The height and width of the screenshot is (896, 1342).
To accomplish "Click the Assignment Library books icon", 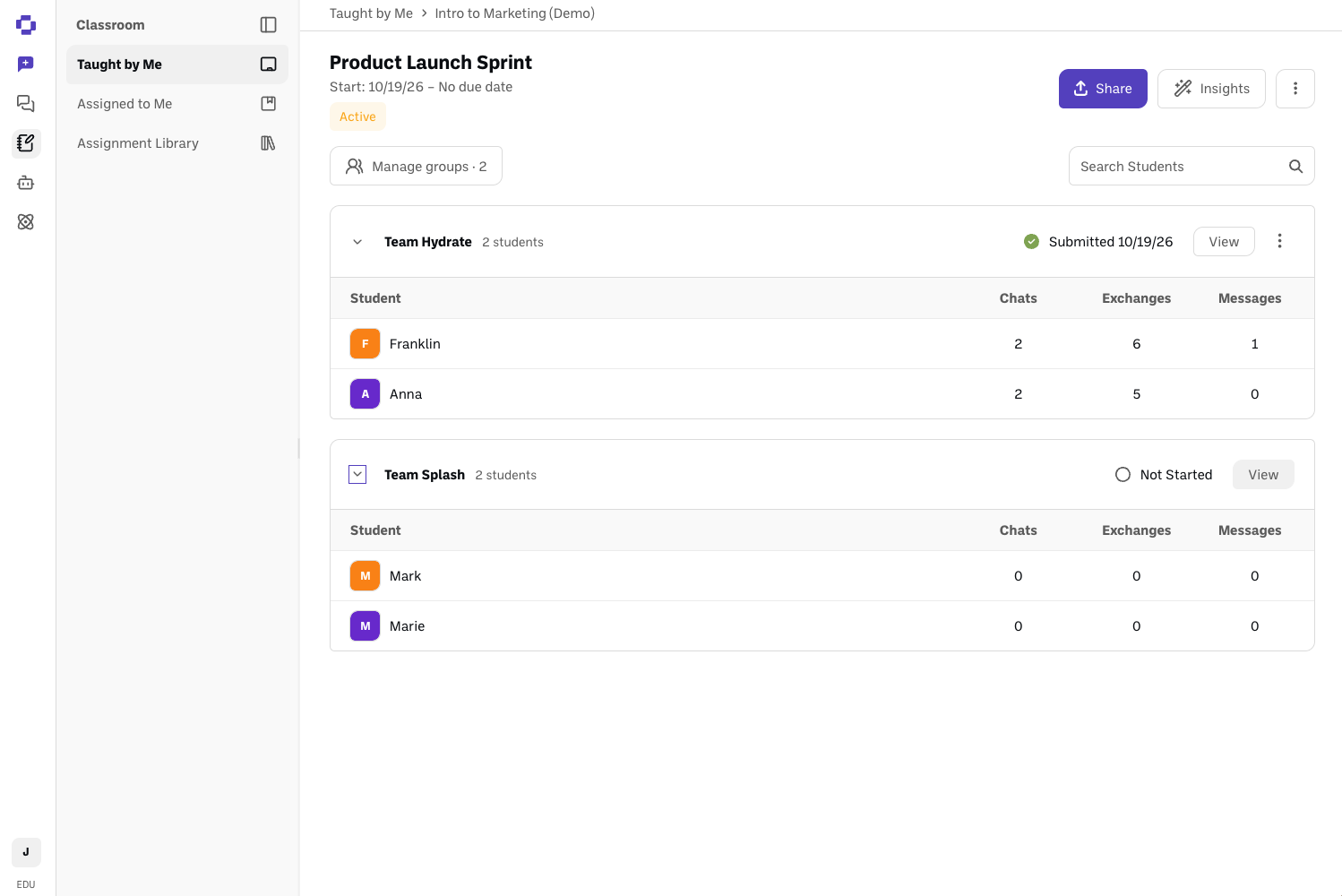I will pyautogui.click(x=268, y=143).
